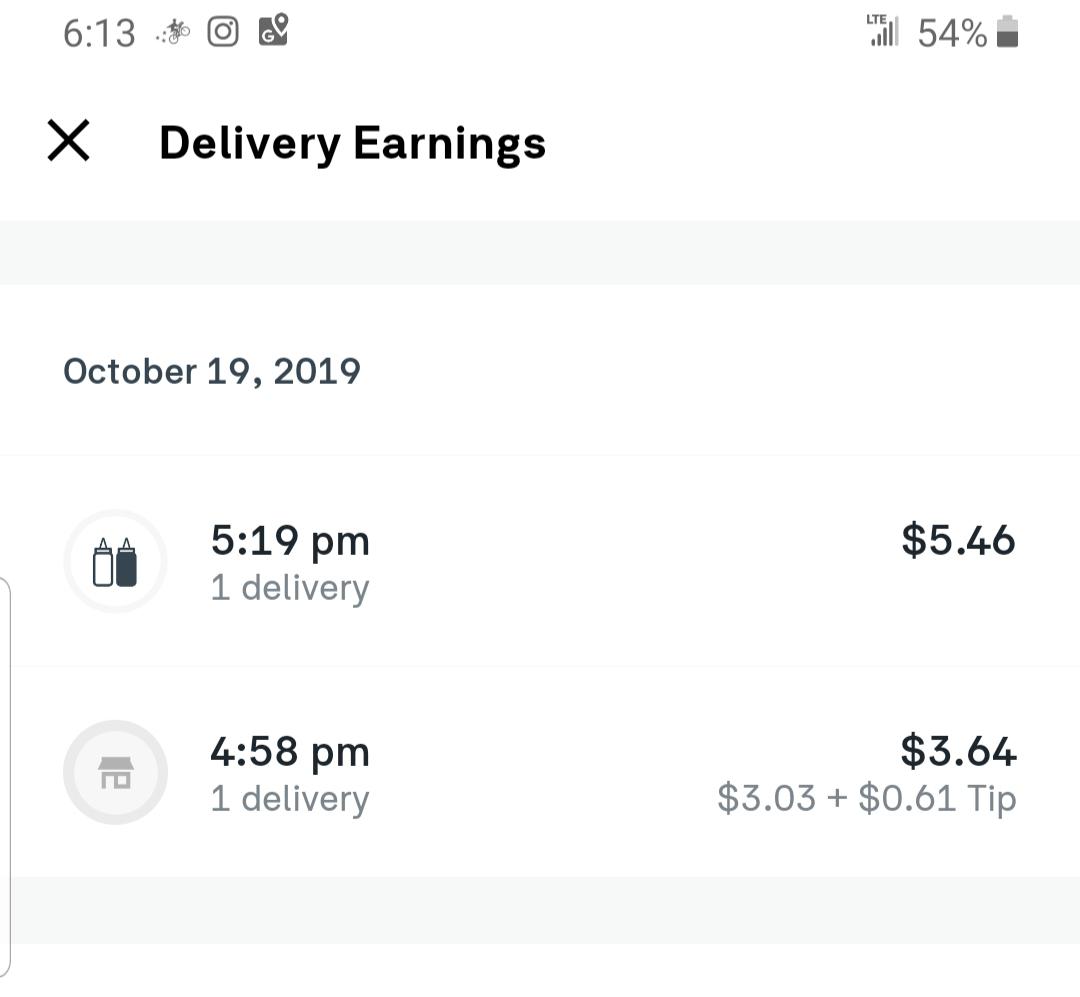Tap the $3.64 earnings amount
1080x997 pixels.
coord(958,751)
